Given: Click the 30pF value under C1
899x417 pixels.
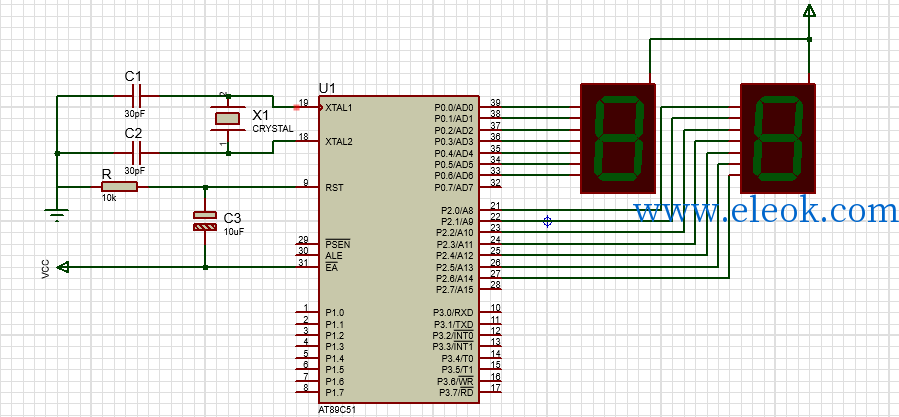Looking at the screenshot, I should [x=134, y=114].
